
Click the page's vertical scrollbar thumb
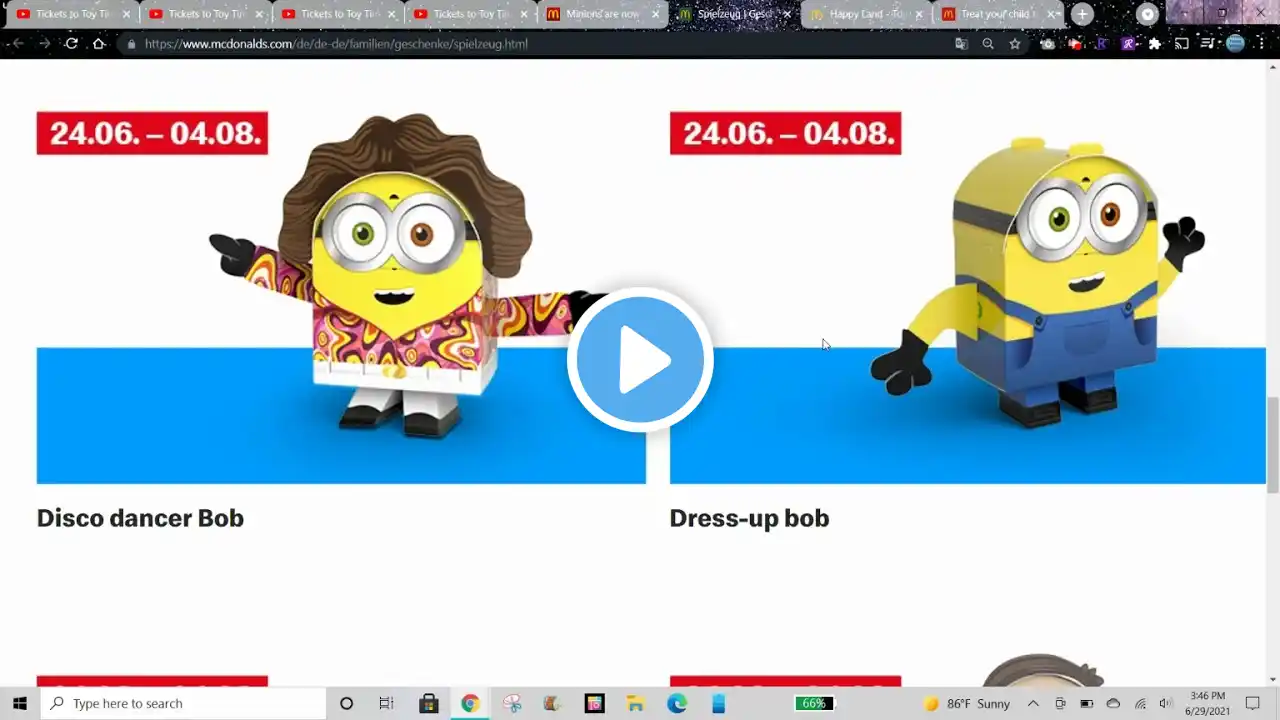coord(1273,444)
